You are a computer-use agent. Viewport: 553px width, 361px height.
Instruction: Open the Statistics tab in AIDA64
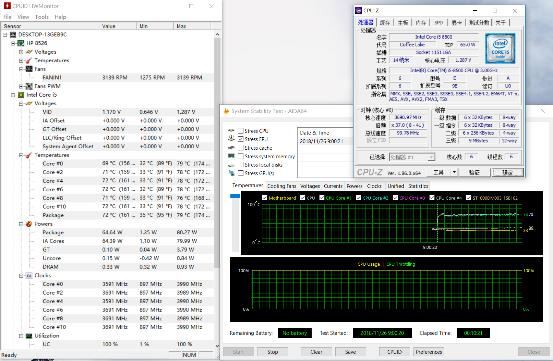[x=418, y=186]
